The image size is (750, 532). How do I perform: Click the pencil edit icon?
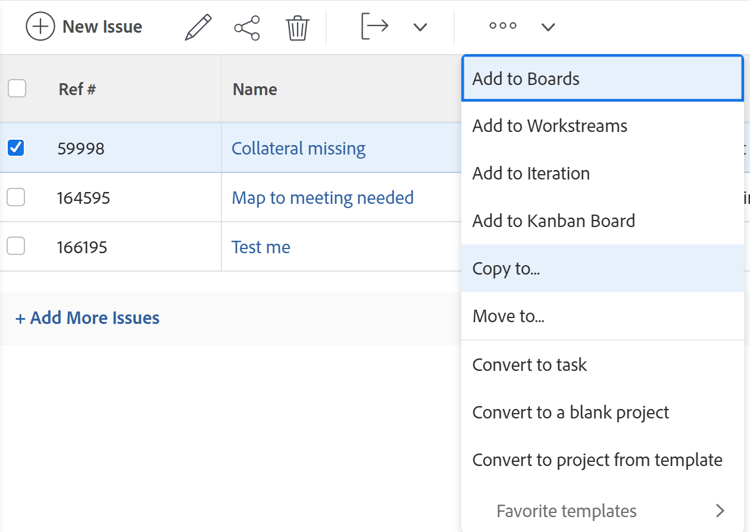[198, 27]
